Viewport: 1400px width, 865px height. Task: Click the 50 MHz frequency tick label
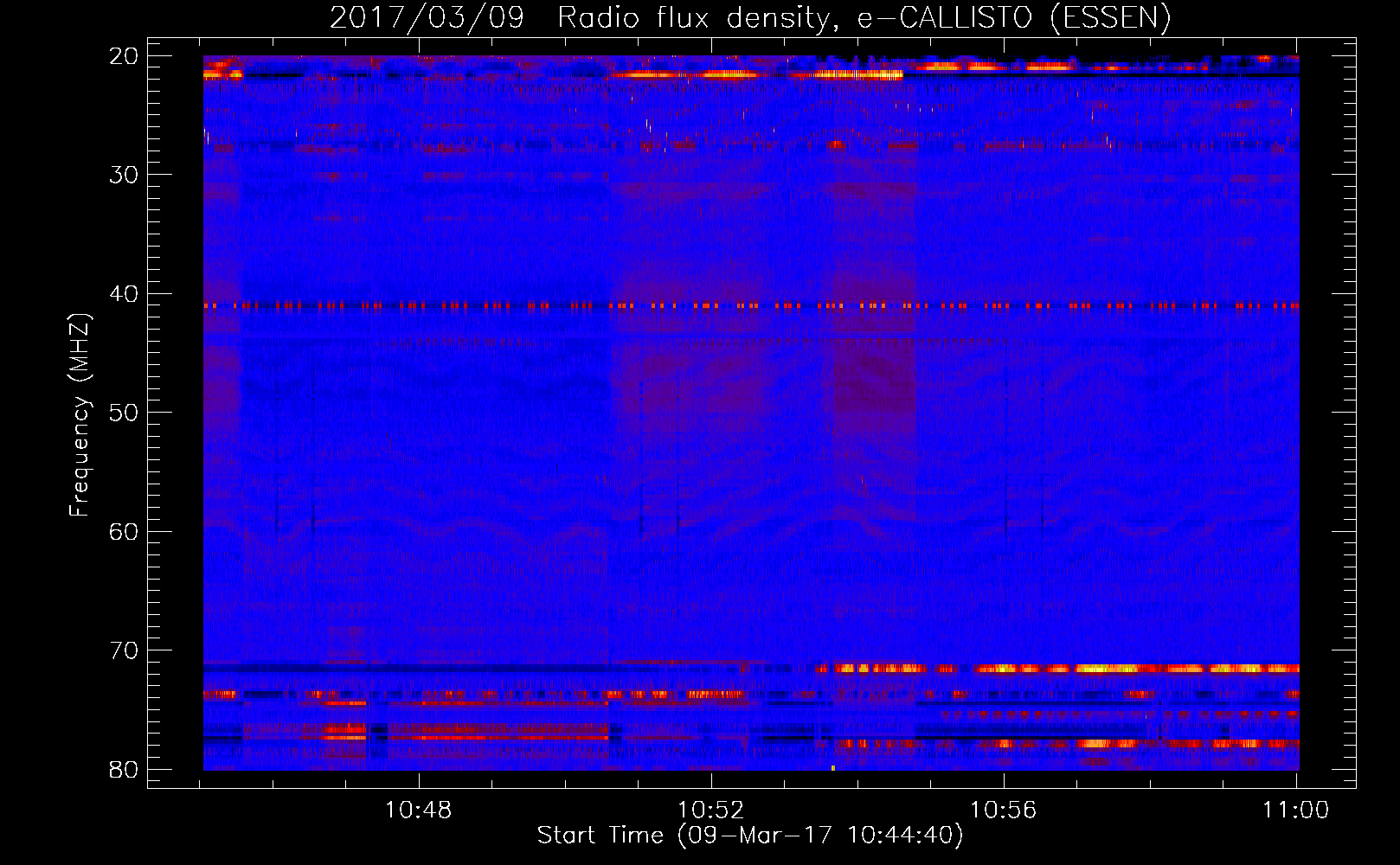pos(124,413)
